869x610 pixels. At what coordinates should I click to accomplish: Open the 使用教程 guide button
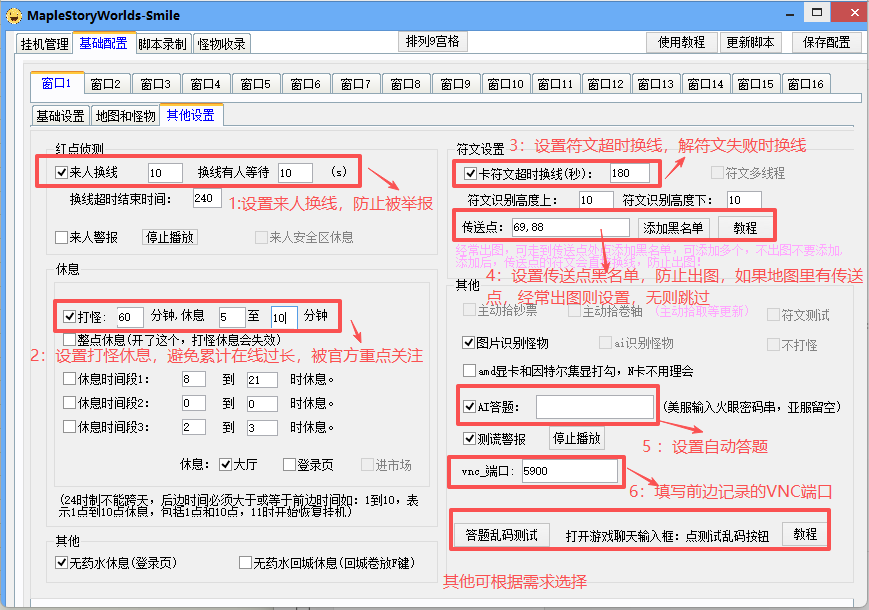[682, 42]
